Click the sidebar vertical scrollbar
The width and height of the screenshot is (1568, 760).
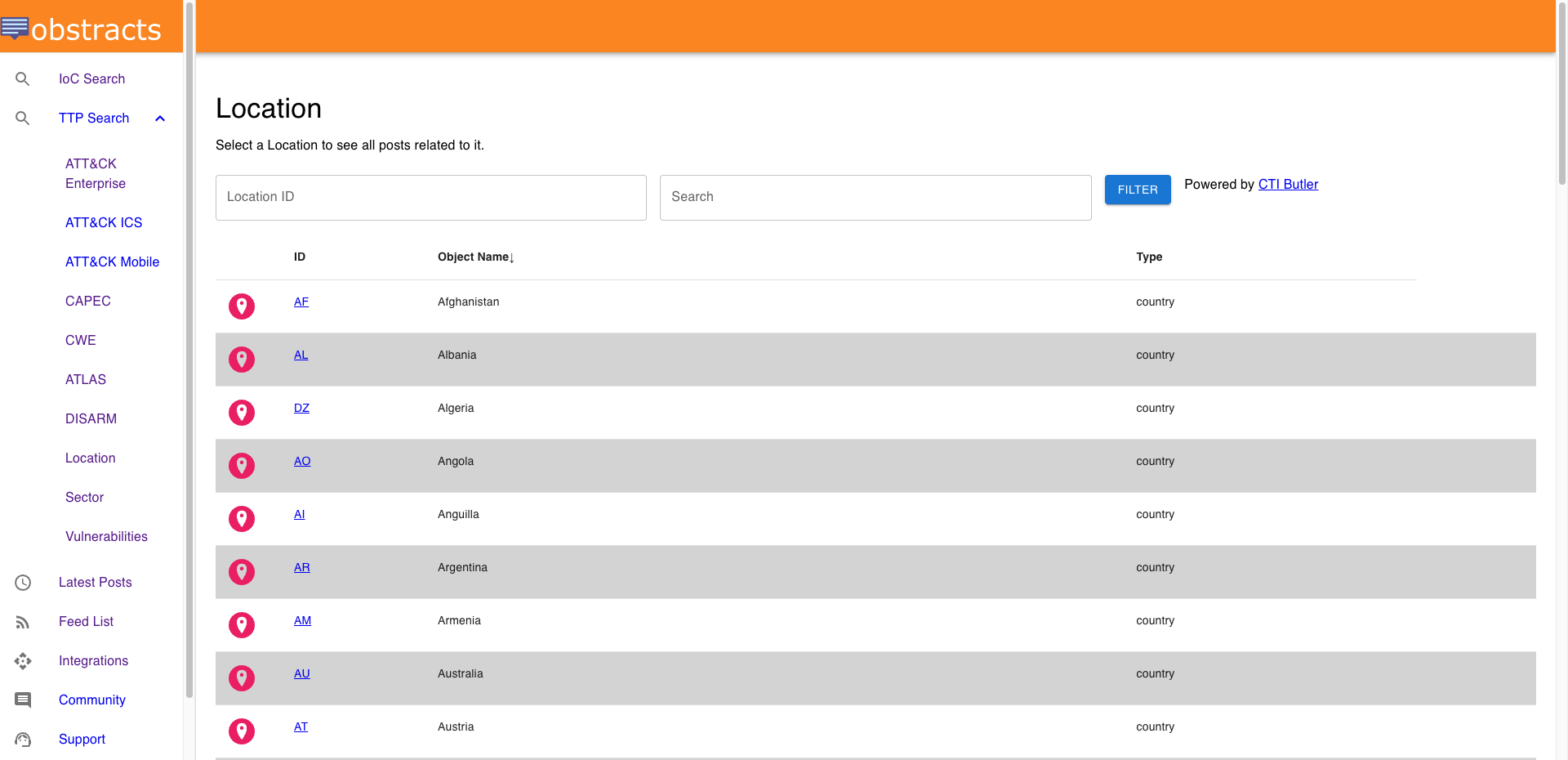(x=189, y=351)
